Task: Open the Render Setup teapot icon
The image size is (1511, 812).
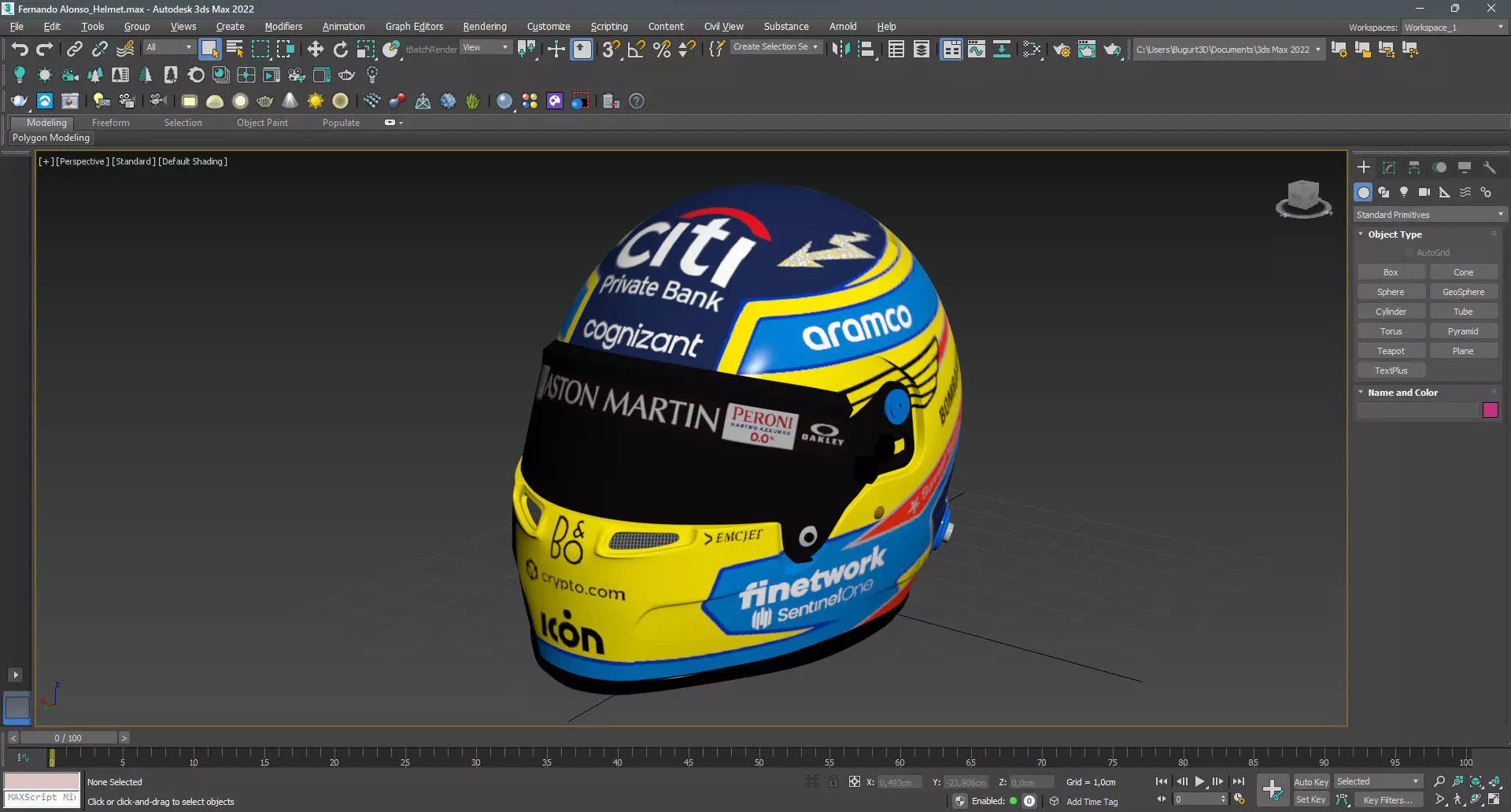Action: tap(1061, 50)
